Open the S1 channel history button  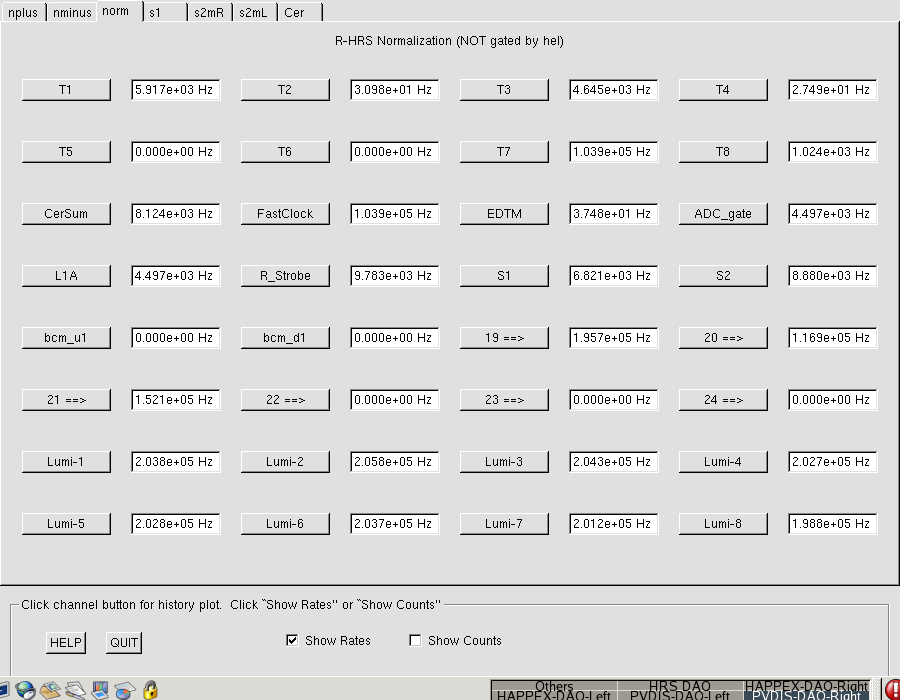[504, 275]
